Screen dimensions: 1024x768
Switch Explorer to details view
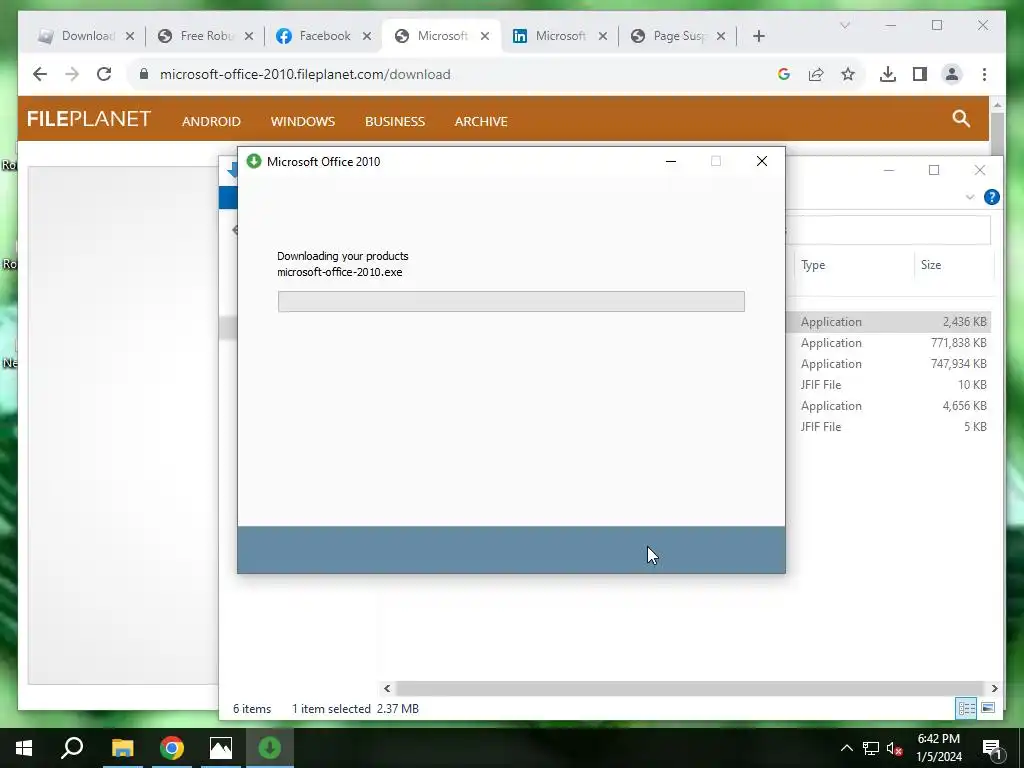coord(966,708)
